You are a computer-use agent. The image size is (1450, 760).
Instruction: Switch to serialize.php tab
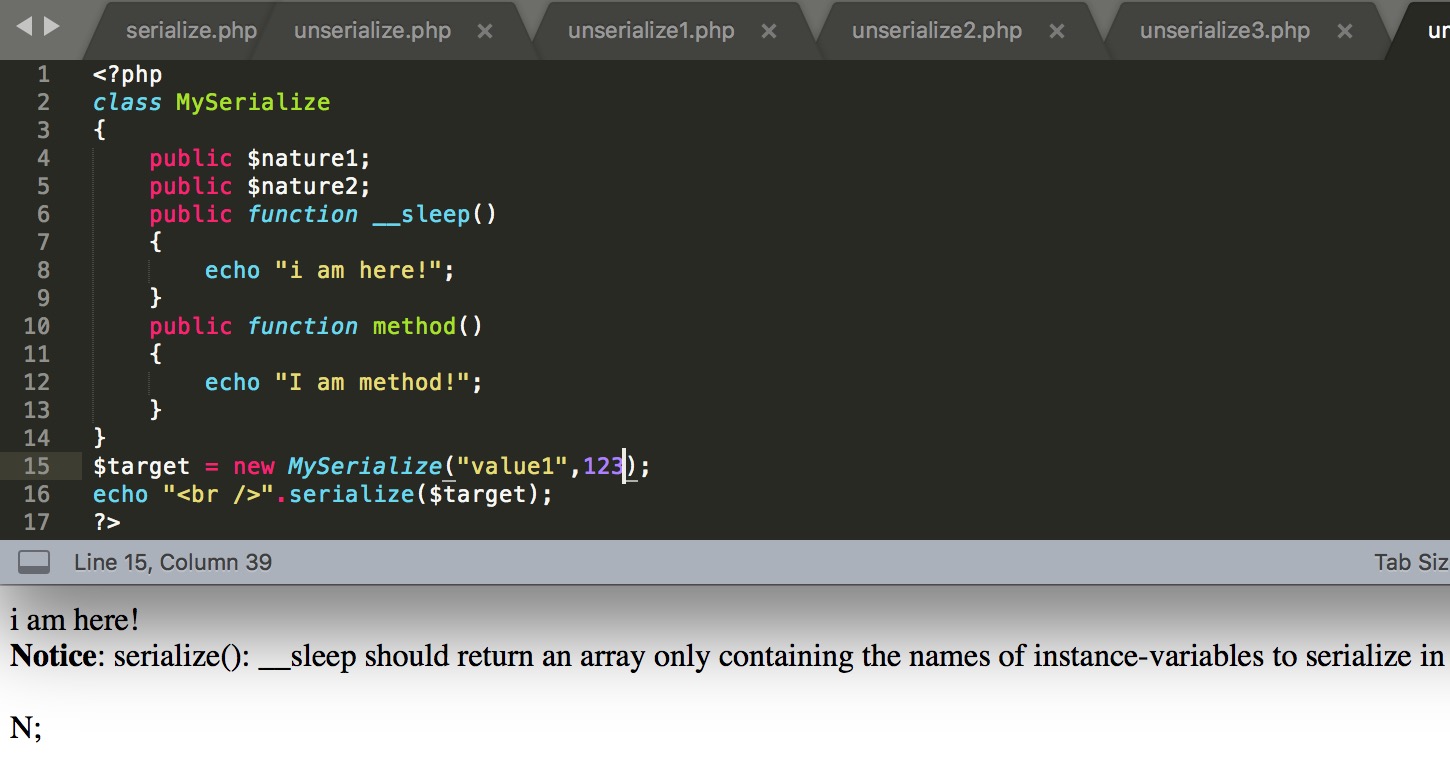pos(191,30)
